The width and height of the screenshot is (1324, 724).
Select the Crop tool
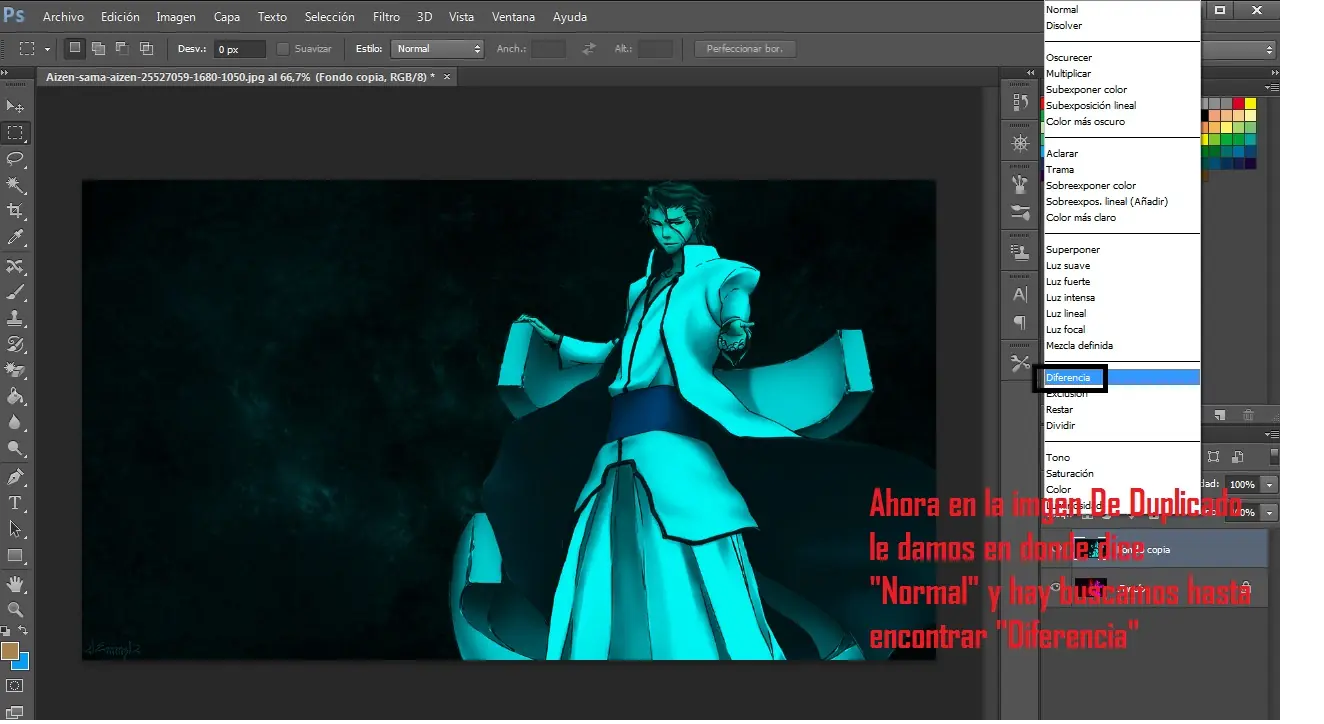pos(15,211)
